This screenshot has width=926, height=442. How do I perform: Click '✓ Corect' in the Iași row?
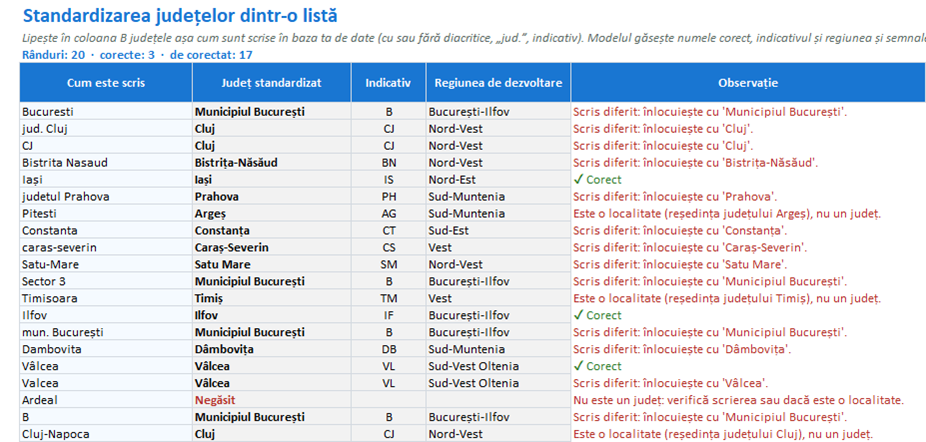pyautogui.click(x=598, y=179)
